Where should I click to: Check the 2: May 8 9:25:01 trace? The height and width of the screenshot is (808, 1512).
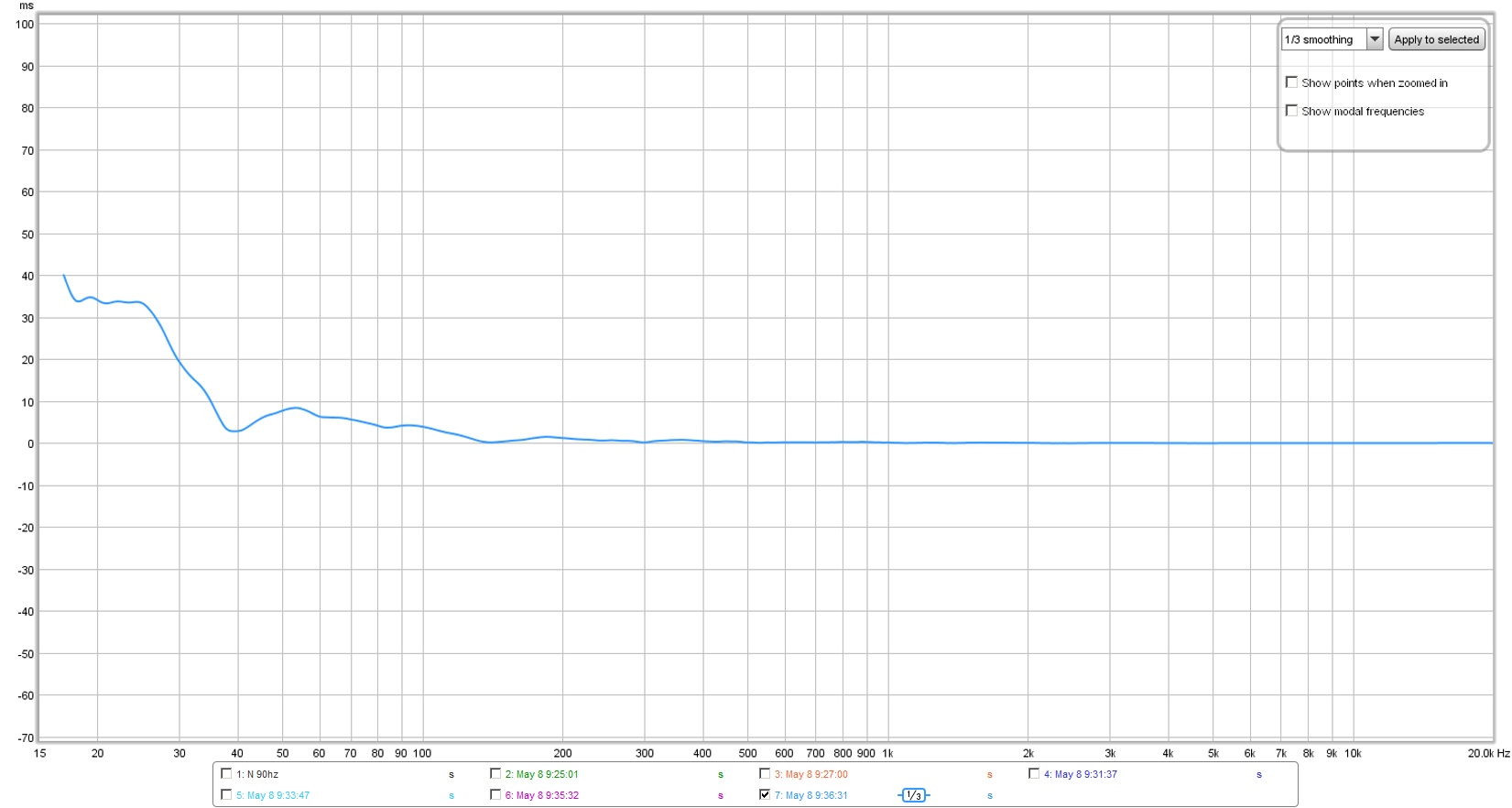click(x=495, y=774)
